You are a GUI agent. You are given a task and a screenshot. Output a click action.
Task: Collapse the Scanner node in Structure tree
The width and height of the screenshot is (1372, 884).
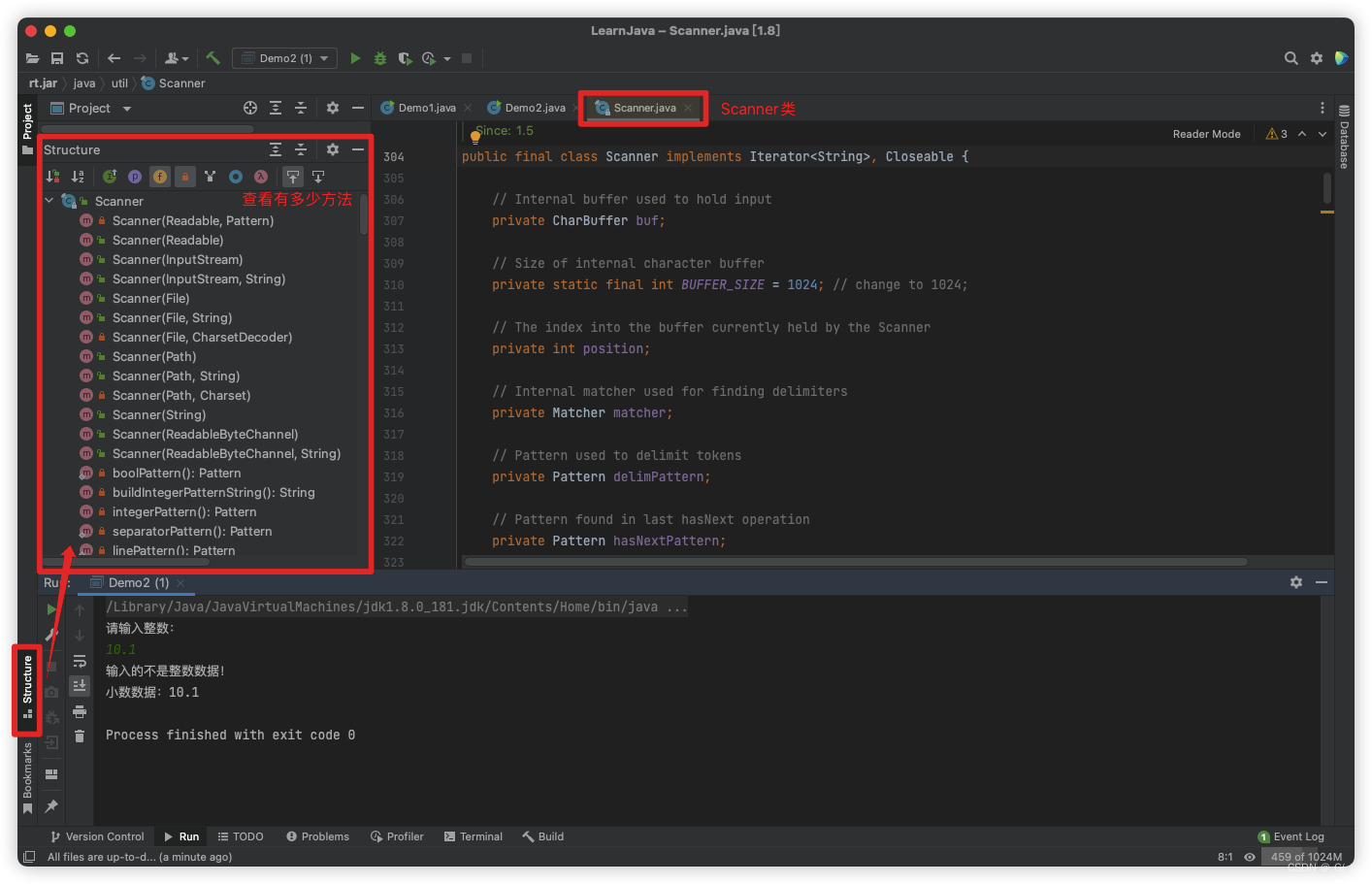pyautogui.click(x=49, y=201)
